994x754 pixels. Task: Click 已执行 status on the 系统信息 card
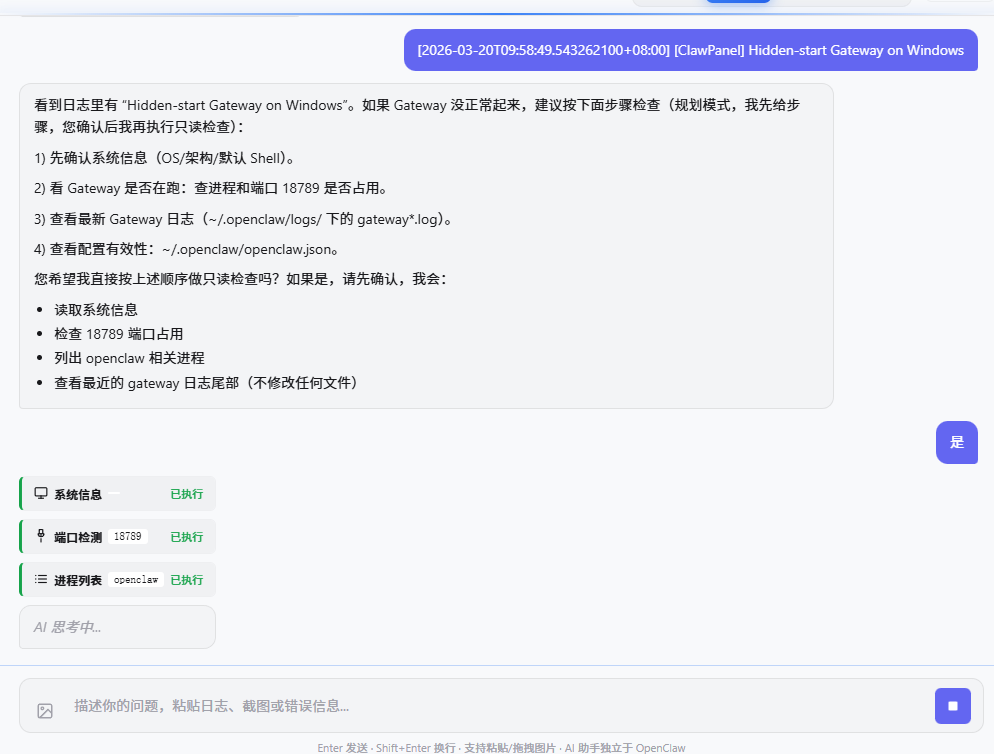click(186, 493)
